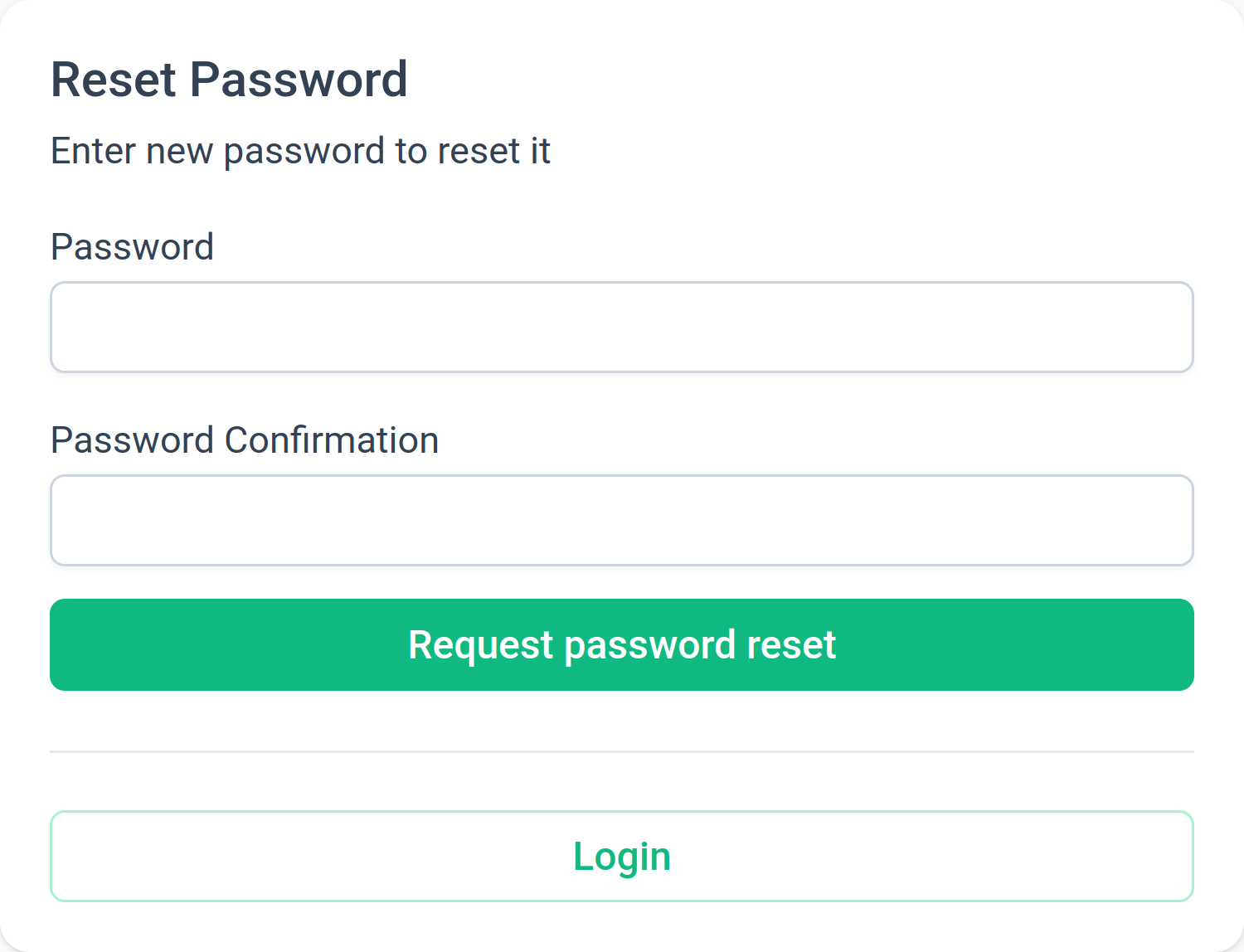This screenshot has width=1244, height=952.
Task: Click the Password label text
Action: [x=132, y=246]
